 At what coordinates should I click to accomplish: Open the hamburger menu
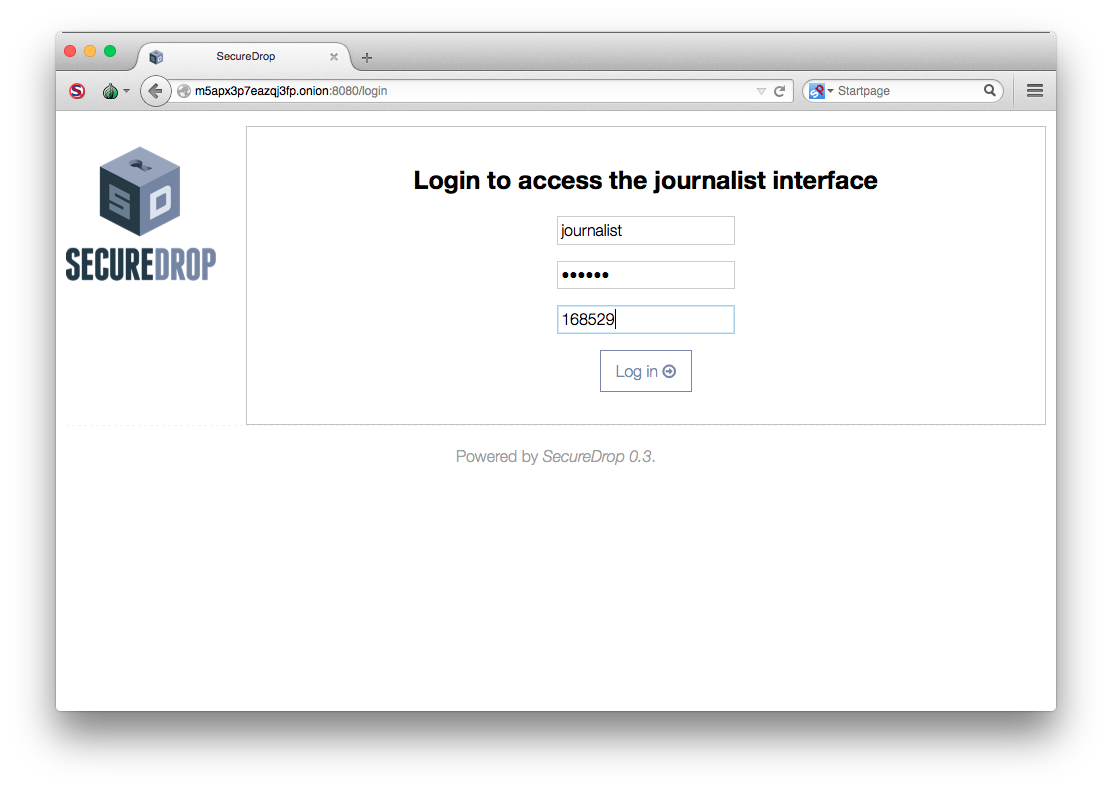coord(1035,90)
